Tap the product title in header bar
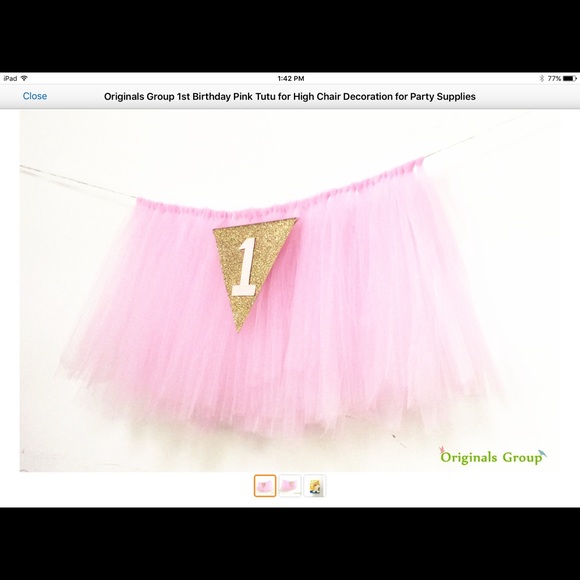Image resolution: width=580 pixels, height=580 pixels. click(290, 97)
